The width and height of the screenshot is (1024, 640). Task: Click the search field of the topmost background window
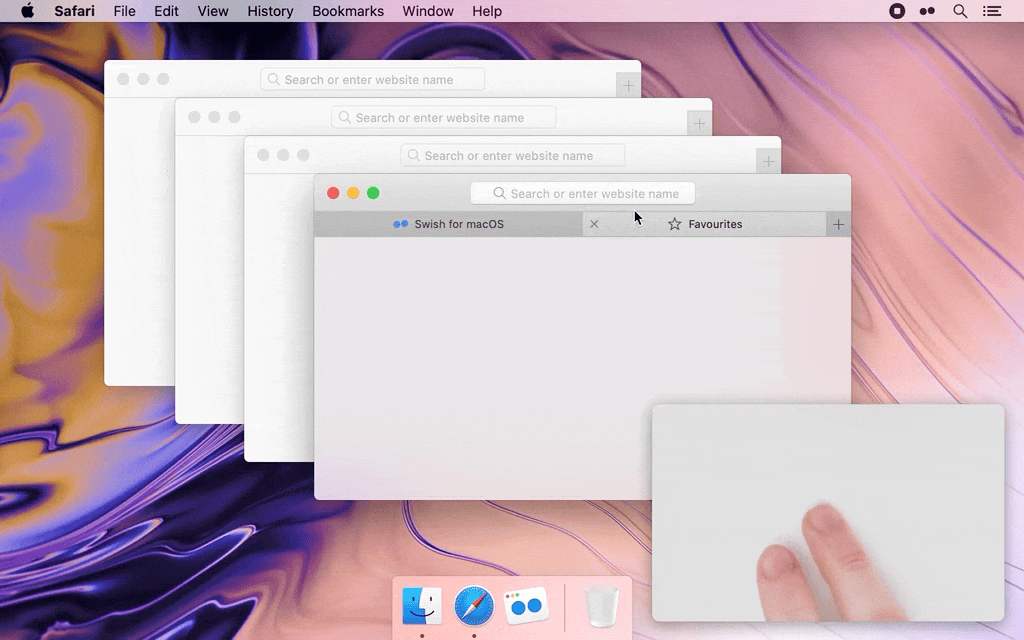[511, 155]
